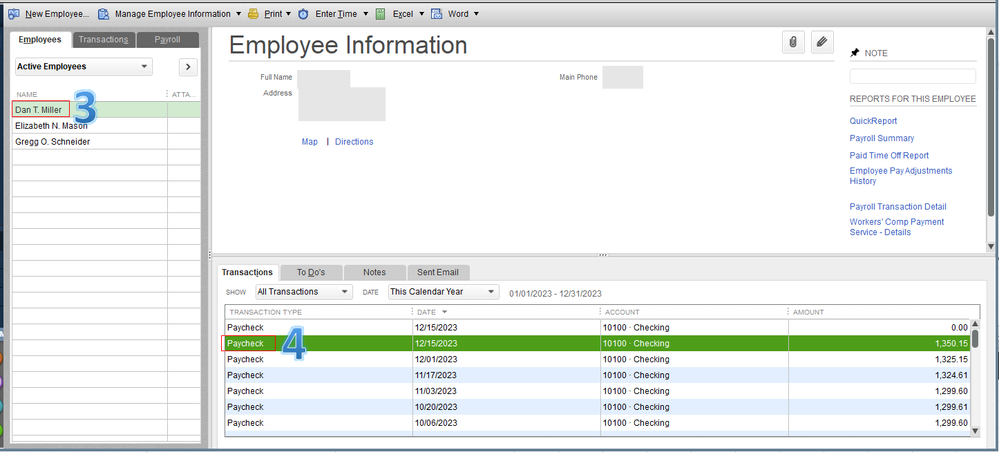
Task: Open the Payroll Summary report link
Action: coord(882,138)
